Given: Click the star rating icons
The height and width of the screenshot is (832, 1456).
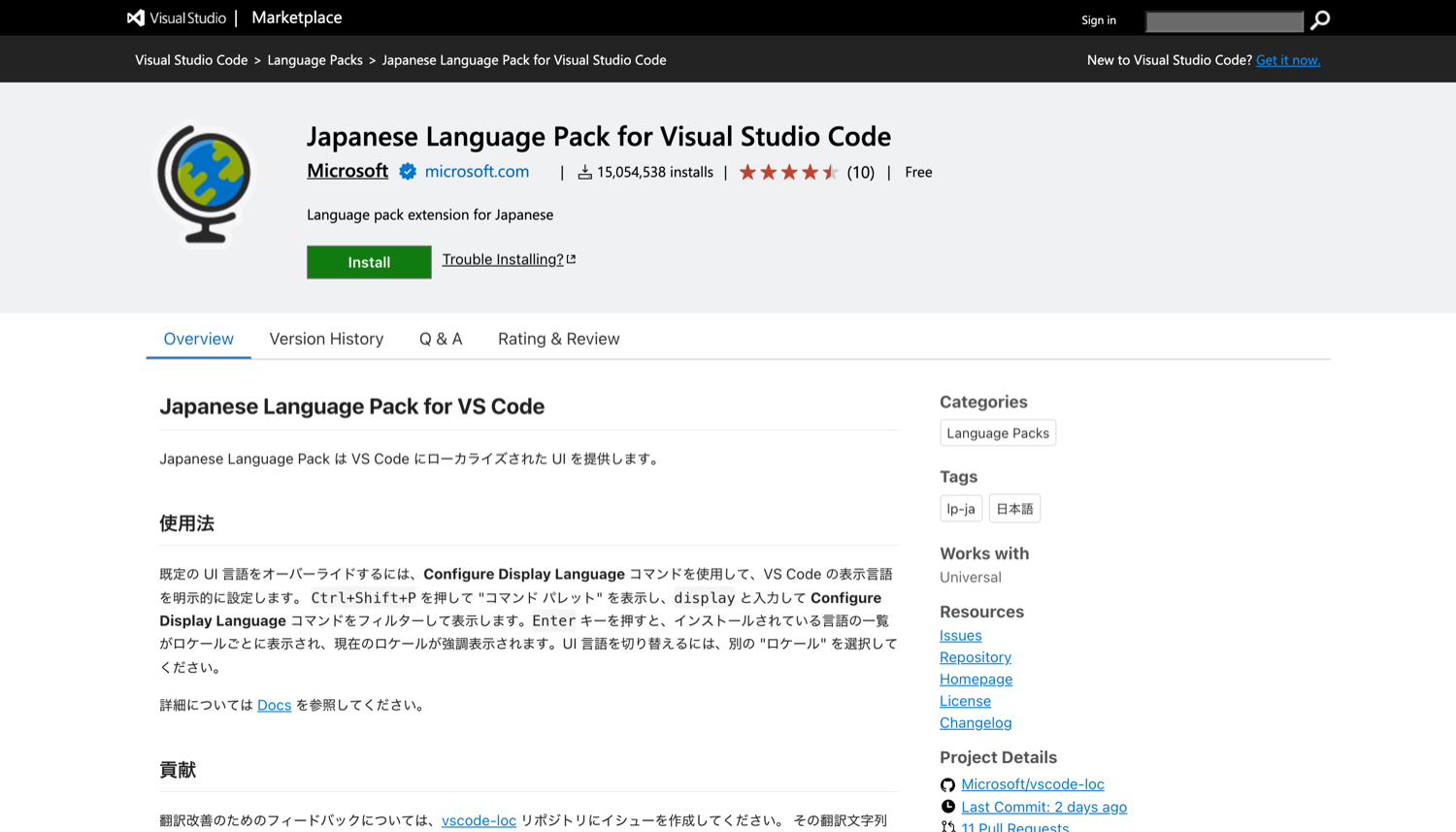Looking at the screenshot, I should point(788,172).
